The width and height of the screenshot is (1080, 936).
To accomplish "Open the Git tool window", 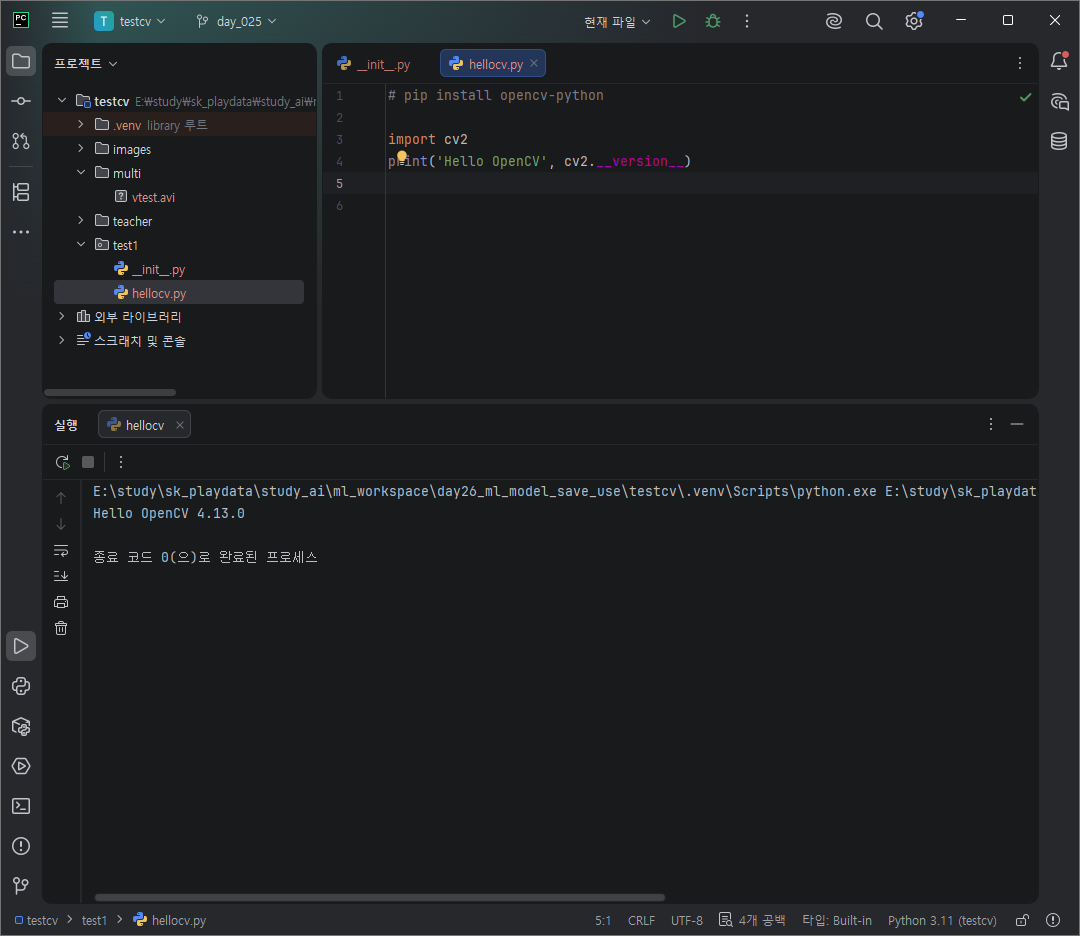I will 21,886.
